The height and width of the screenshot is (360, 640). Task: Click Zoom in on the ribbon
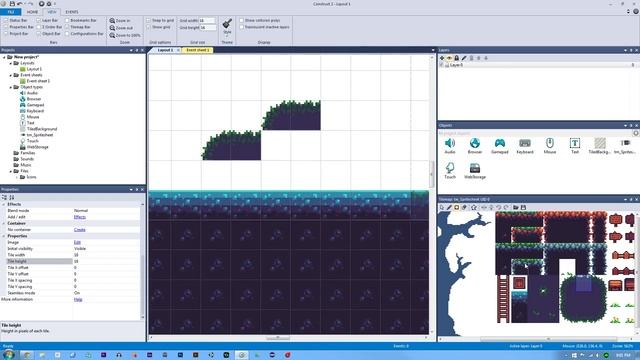click(120, 20)
